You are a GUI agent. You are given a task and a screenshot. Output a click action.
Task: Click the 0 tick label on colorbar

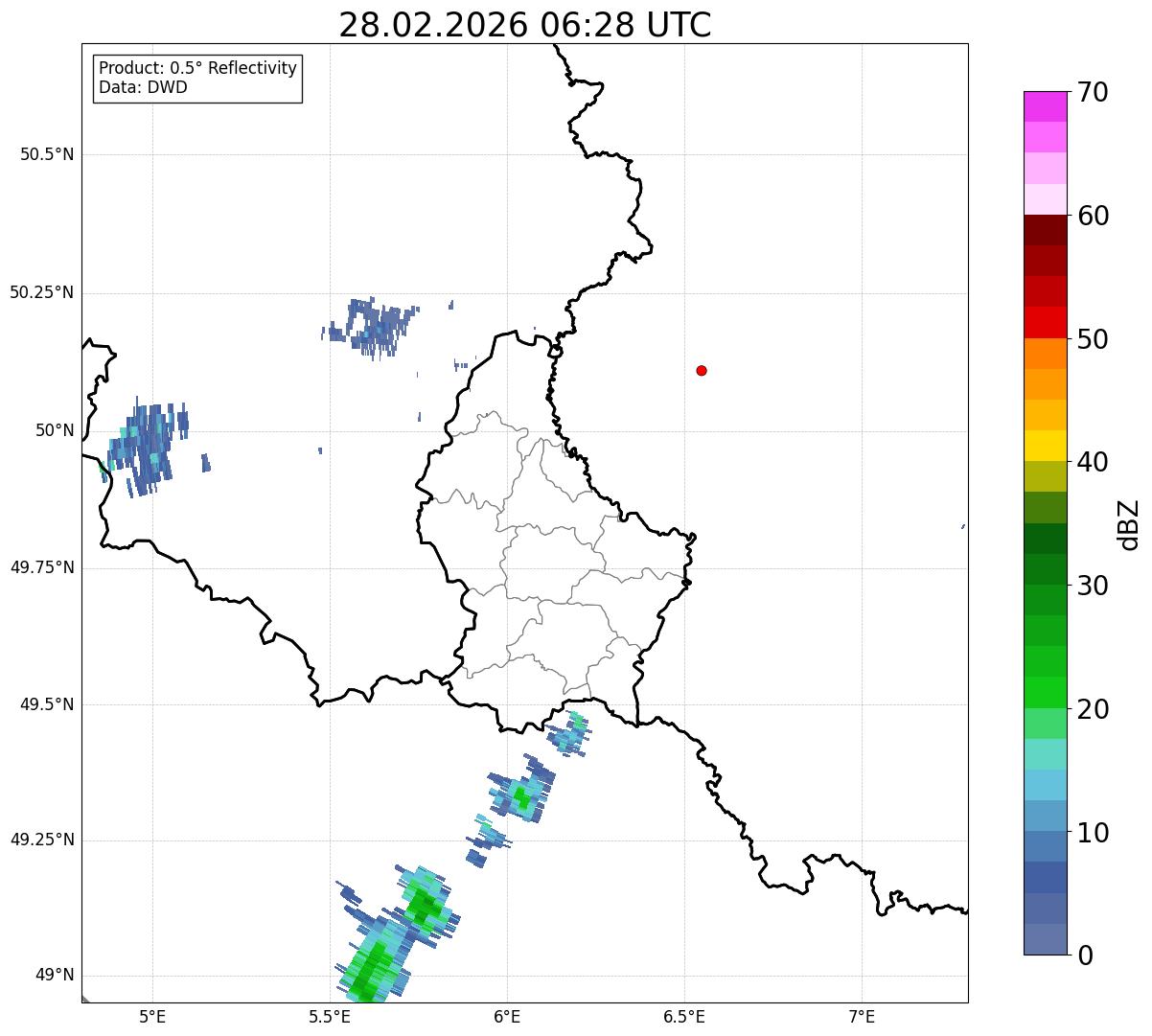pyautogui.click(x=1084, y=955)
